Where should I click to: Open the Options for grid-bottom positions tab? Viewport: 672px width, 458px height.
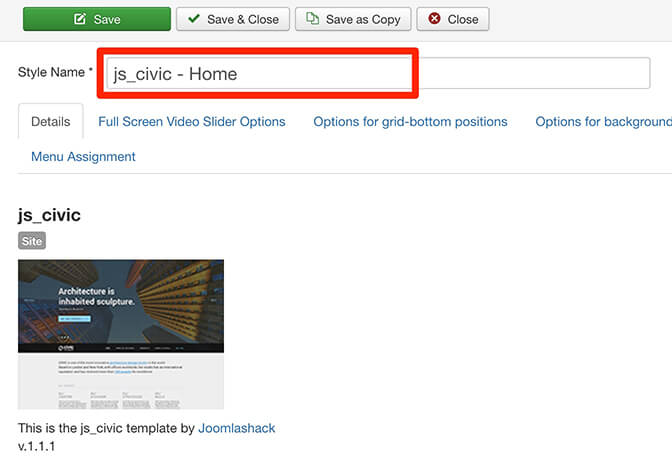pos(410,122)
